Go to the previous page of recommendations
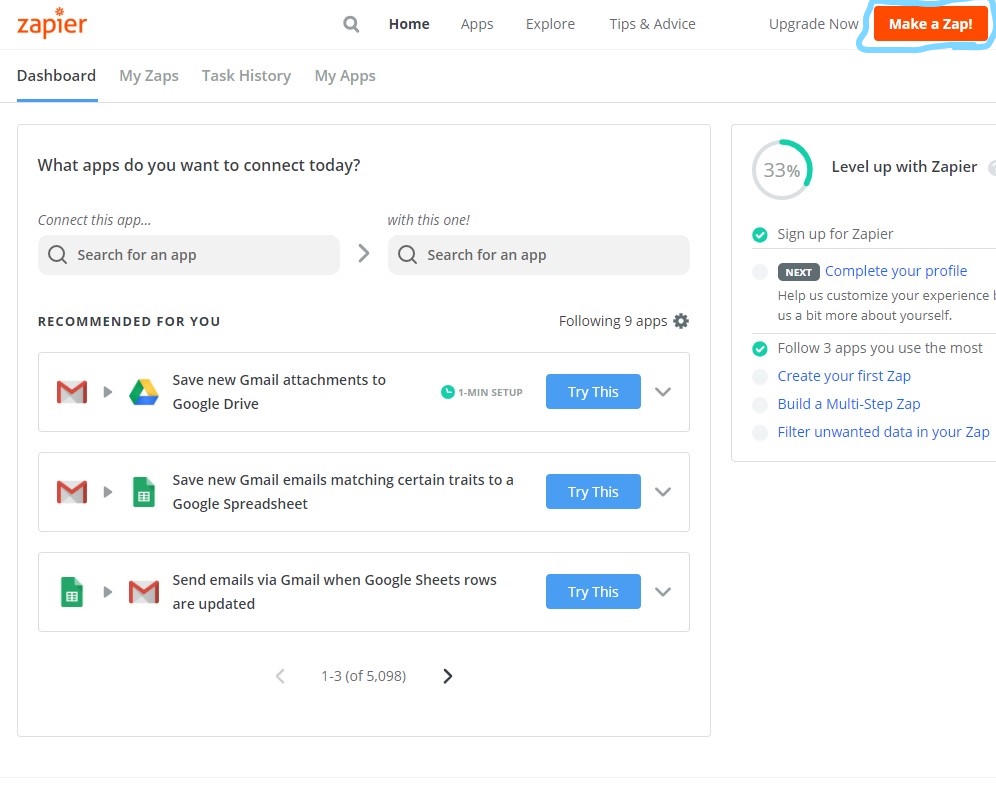The image size is (996, 790). [x=280, y=676]
